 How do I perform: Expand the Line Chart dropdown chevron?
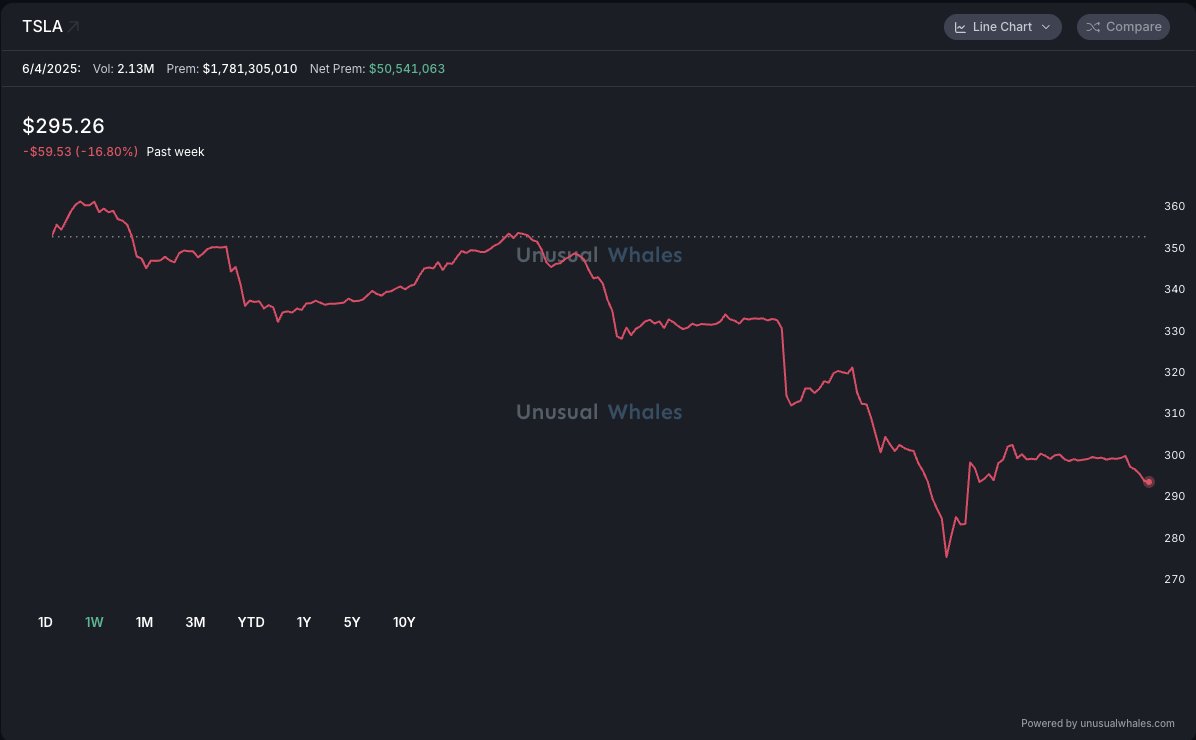tap(1046, 27)
